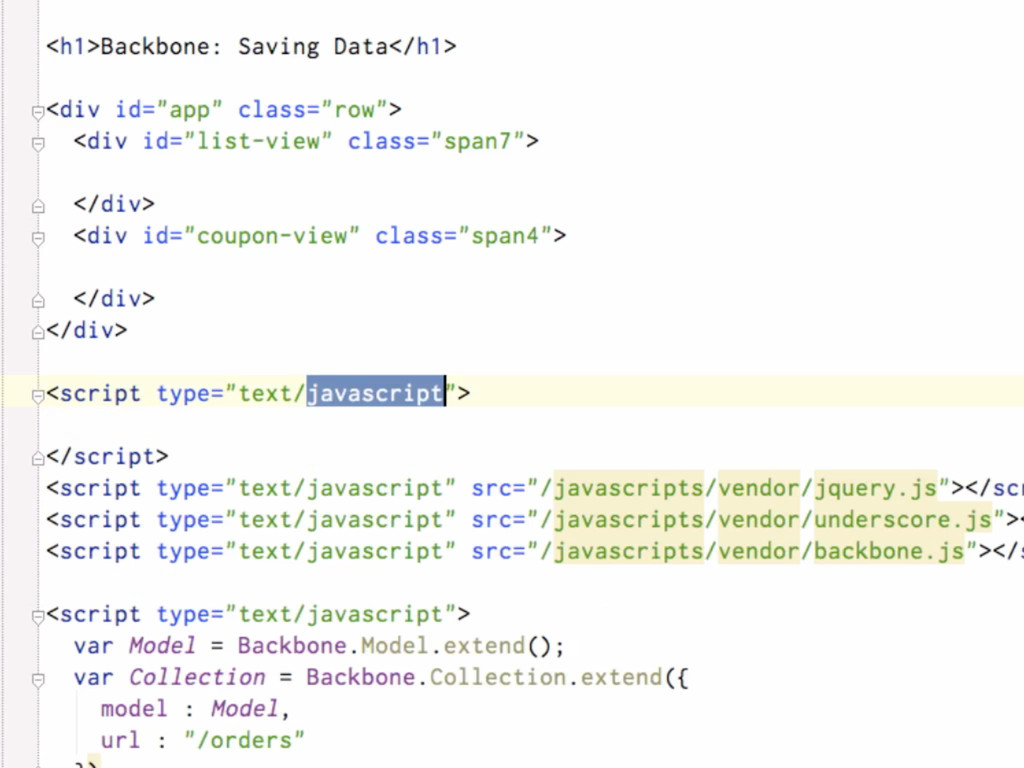1024x768 pixels.
Task: Click the blank line inside coupon-view div
Action: point(512,267)
